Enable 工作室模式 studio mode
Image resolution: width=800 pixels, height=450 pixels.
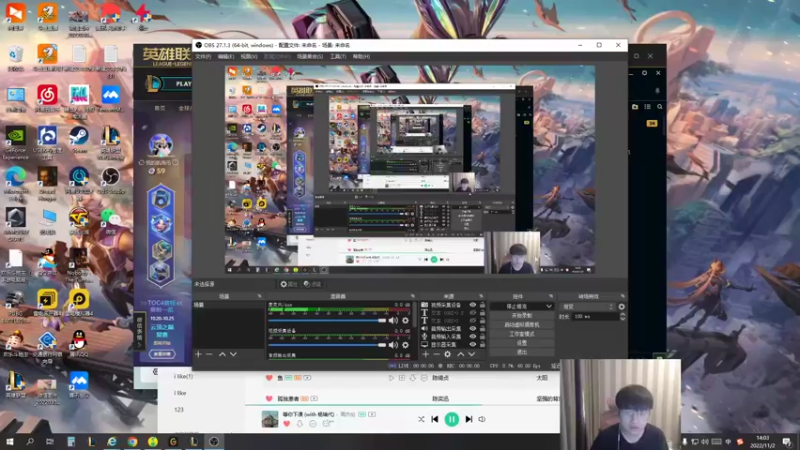(521, 334)
